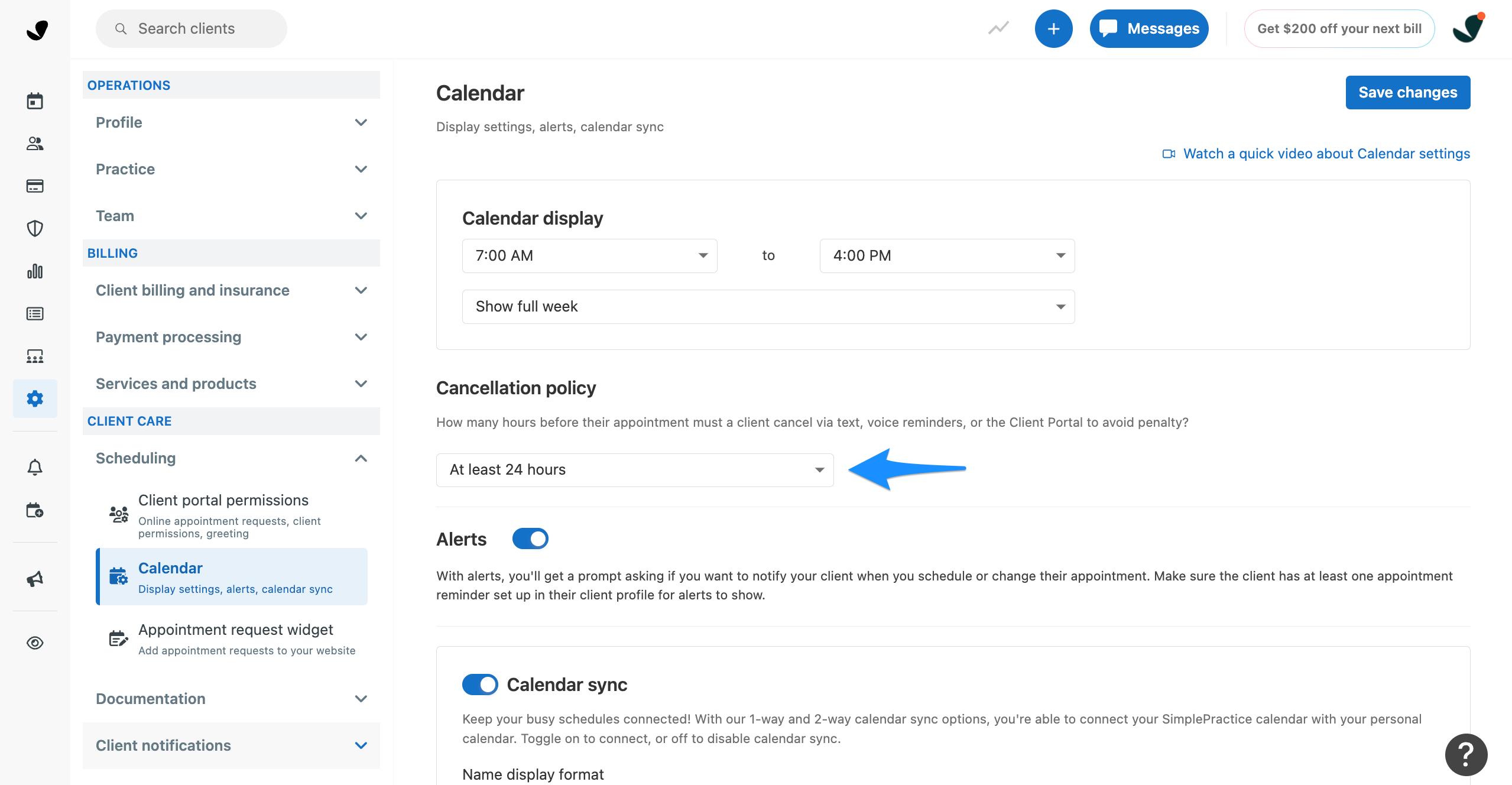Screen dimensions: 1512x785
Task: Click the blue plus create button
Action: click(1053, 28)
